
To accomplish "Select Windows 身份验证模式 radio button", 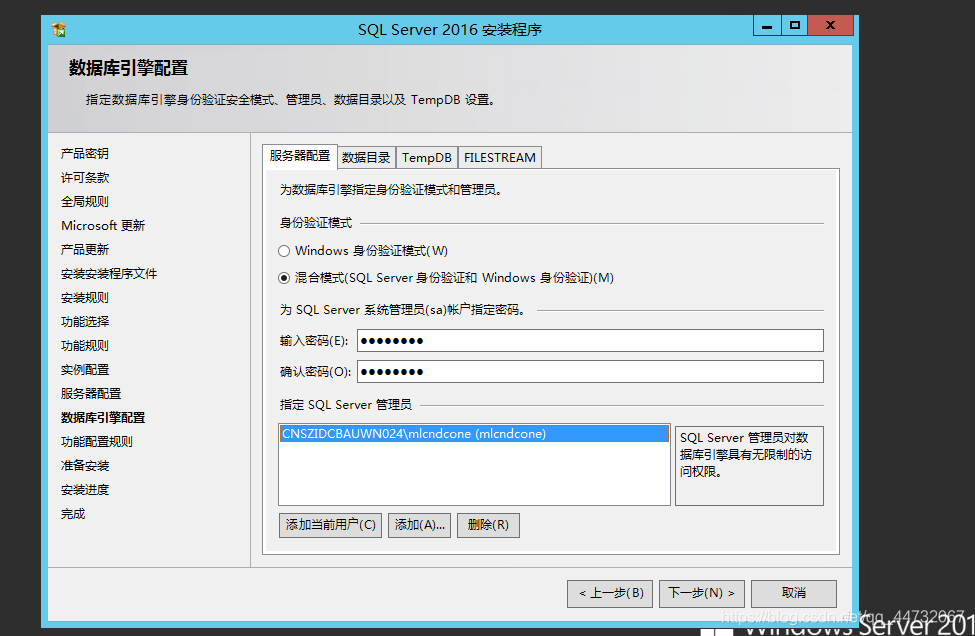I will (284, 251).
